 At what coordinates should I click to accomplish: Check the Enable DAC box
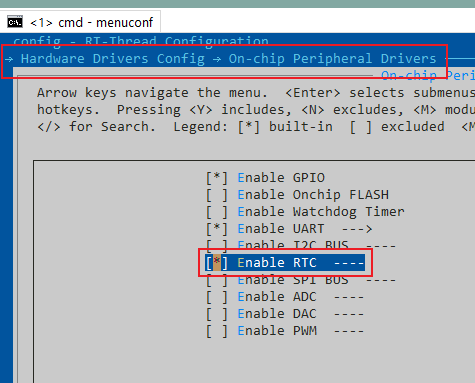[217, 314]
